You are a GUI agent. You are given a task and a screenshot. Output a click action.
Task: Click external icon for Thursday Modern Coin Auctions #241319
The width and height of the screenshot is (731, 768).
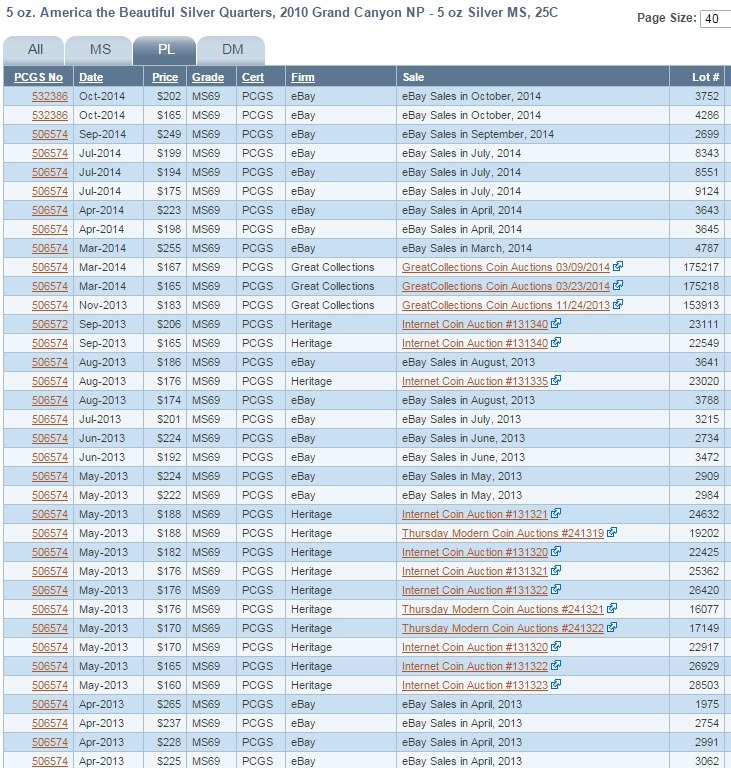pos(611,532)
